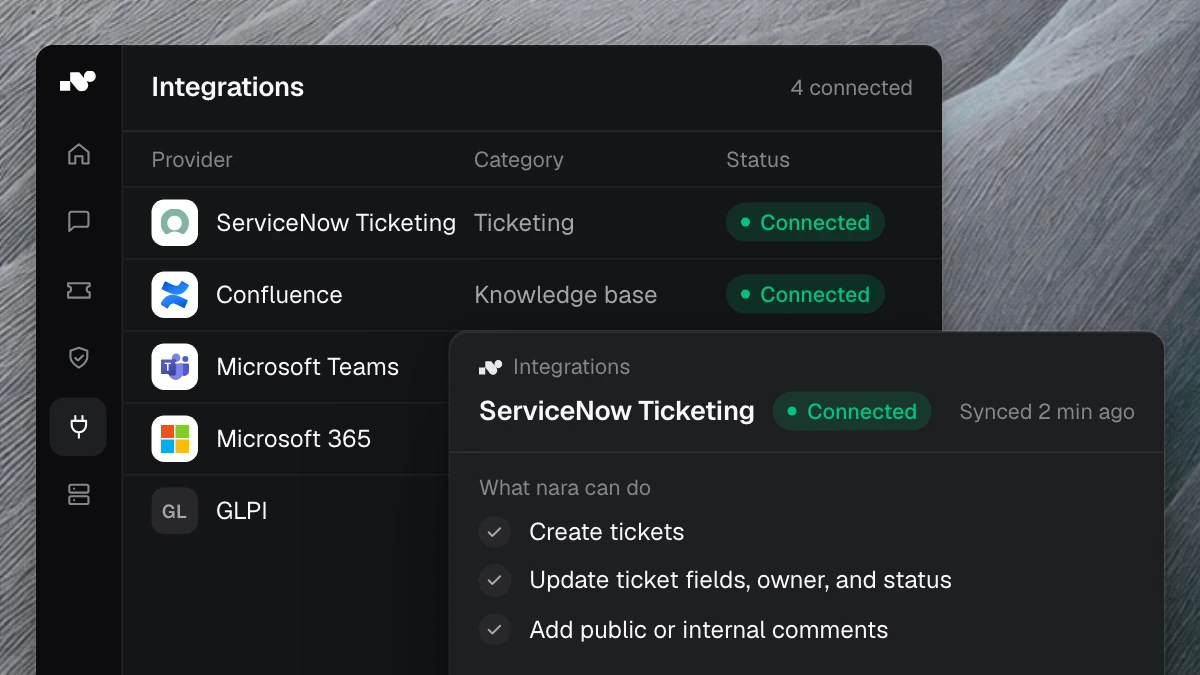Click the Connected badge in the ServiceNow Ticketing list row
The image size is (1200, 675).
(805, 223)
